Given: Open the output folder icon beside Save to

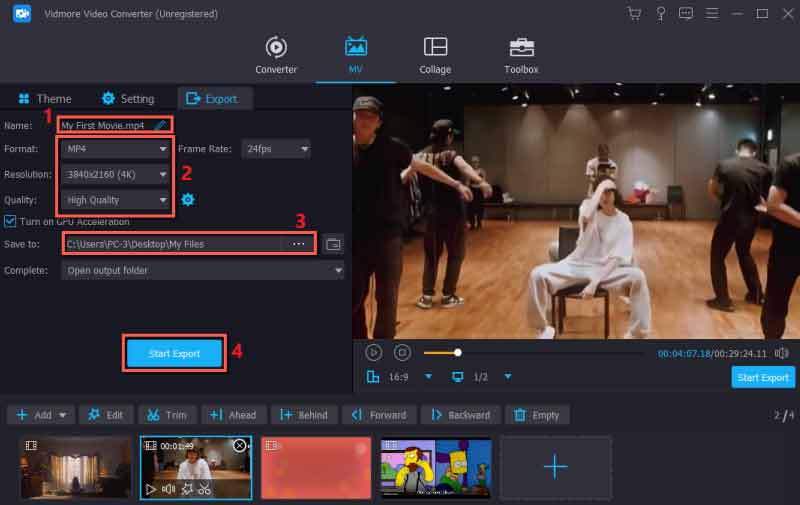Looking at the screenshot, I should 334,243.
